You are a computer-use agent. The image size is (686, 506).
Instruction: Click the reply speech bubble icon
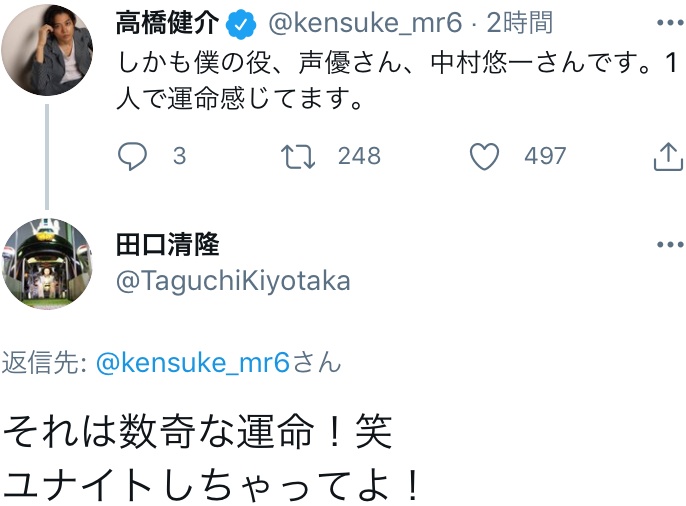pos(132,156)
